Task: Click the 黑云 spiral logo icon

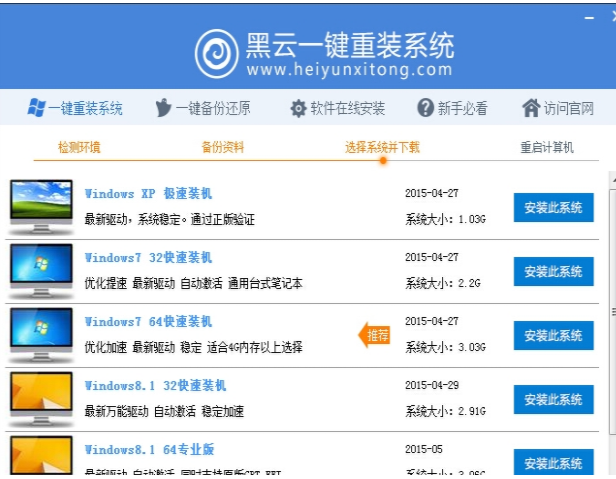Action: 216,54
